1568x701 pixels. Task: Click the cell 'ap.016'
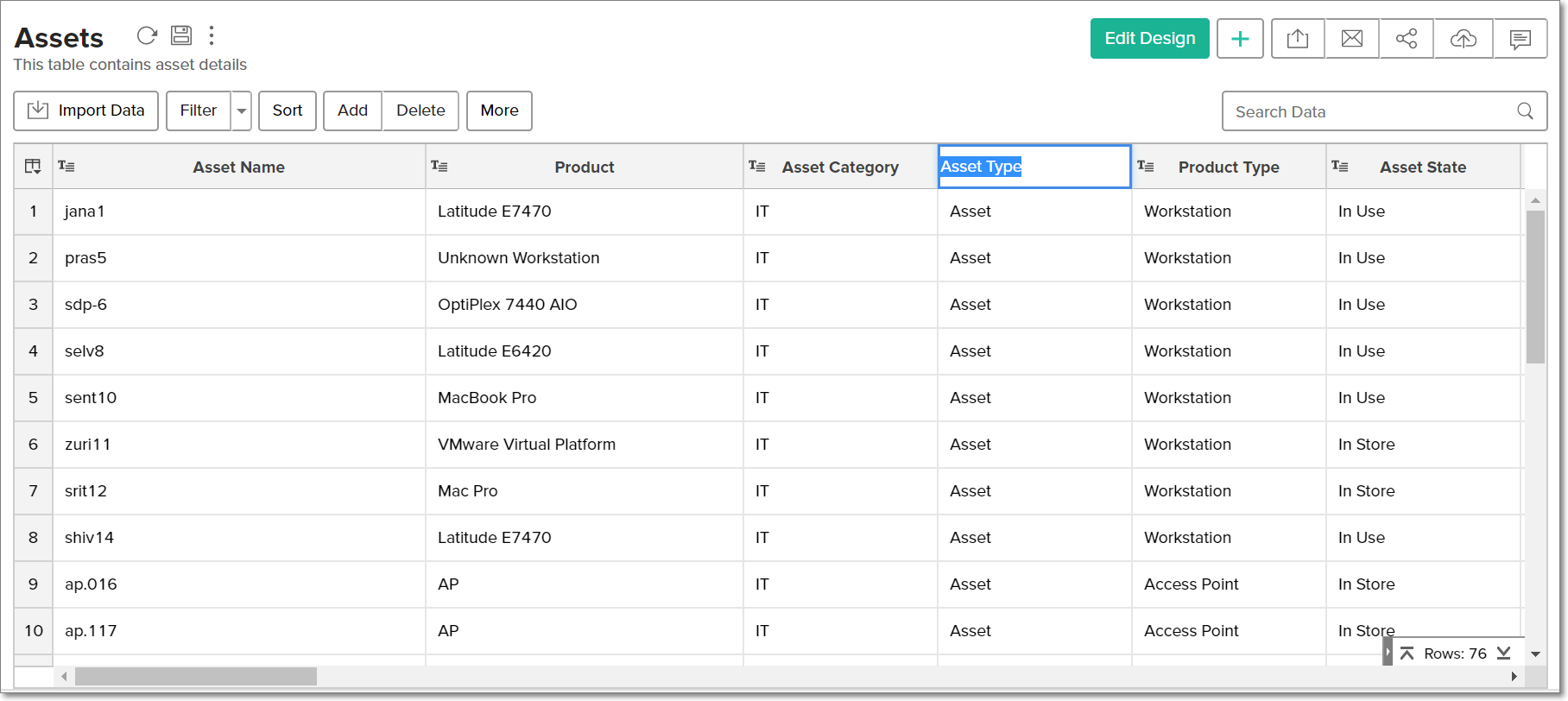[239, 584]
